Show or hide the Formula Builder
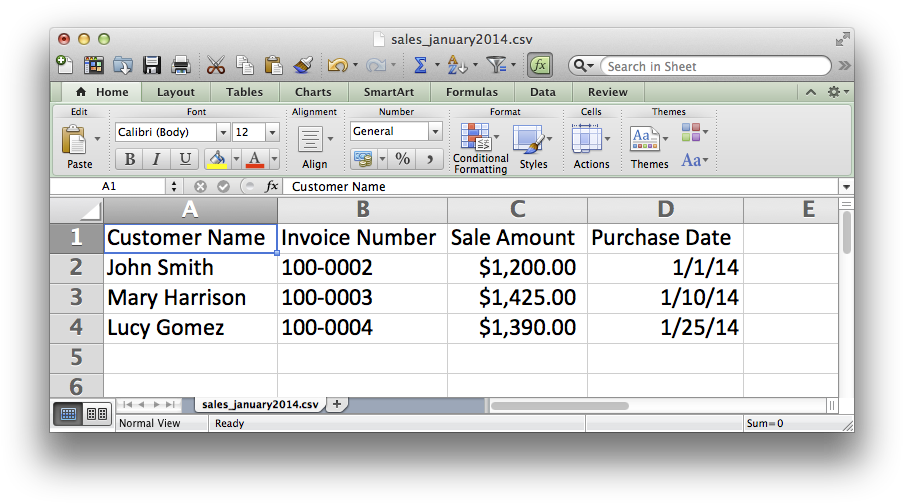Screen dimensions: 903x503 [x=540, y=65]
